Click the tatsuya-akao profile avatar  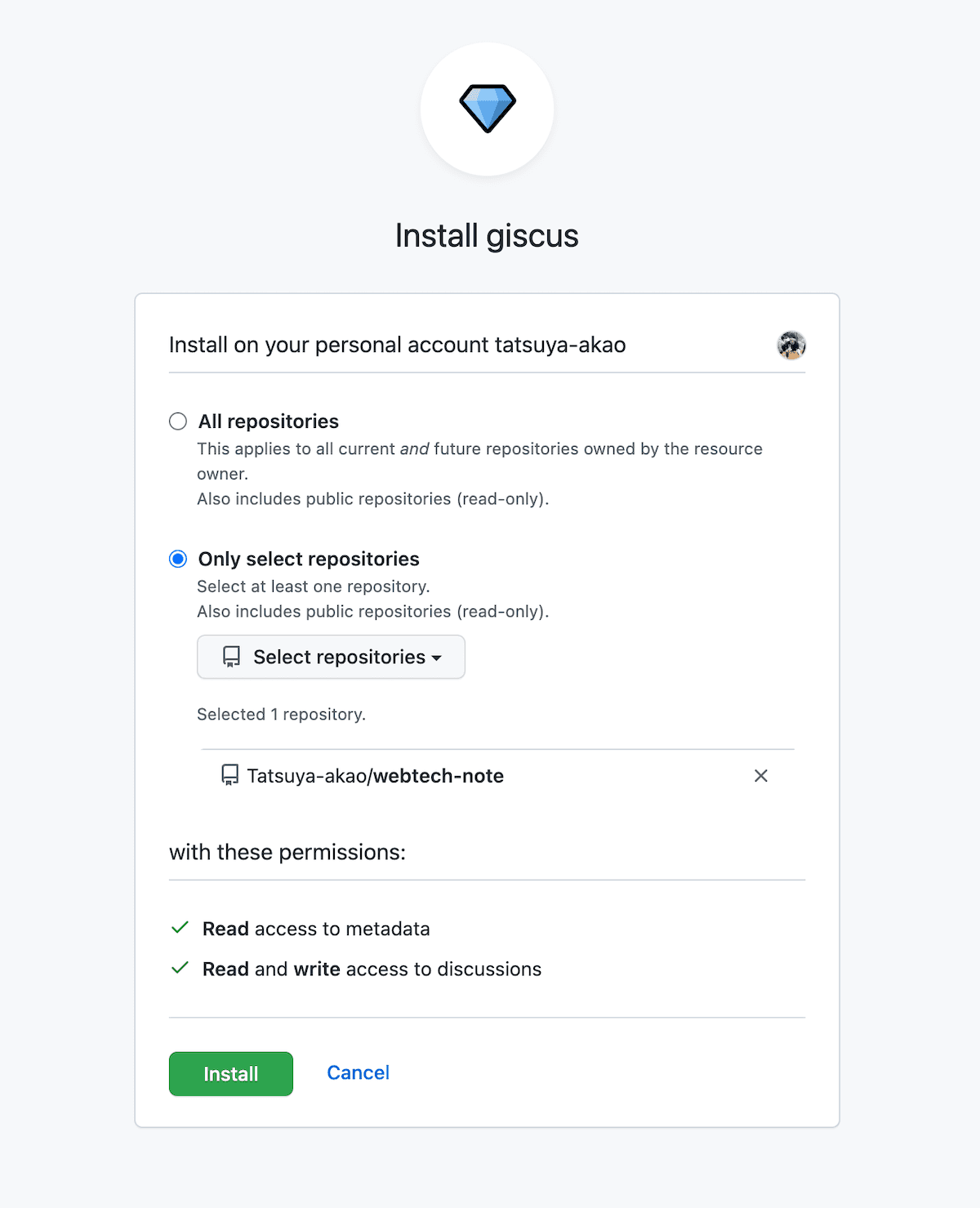point(791,345)
